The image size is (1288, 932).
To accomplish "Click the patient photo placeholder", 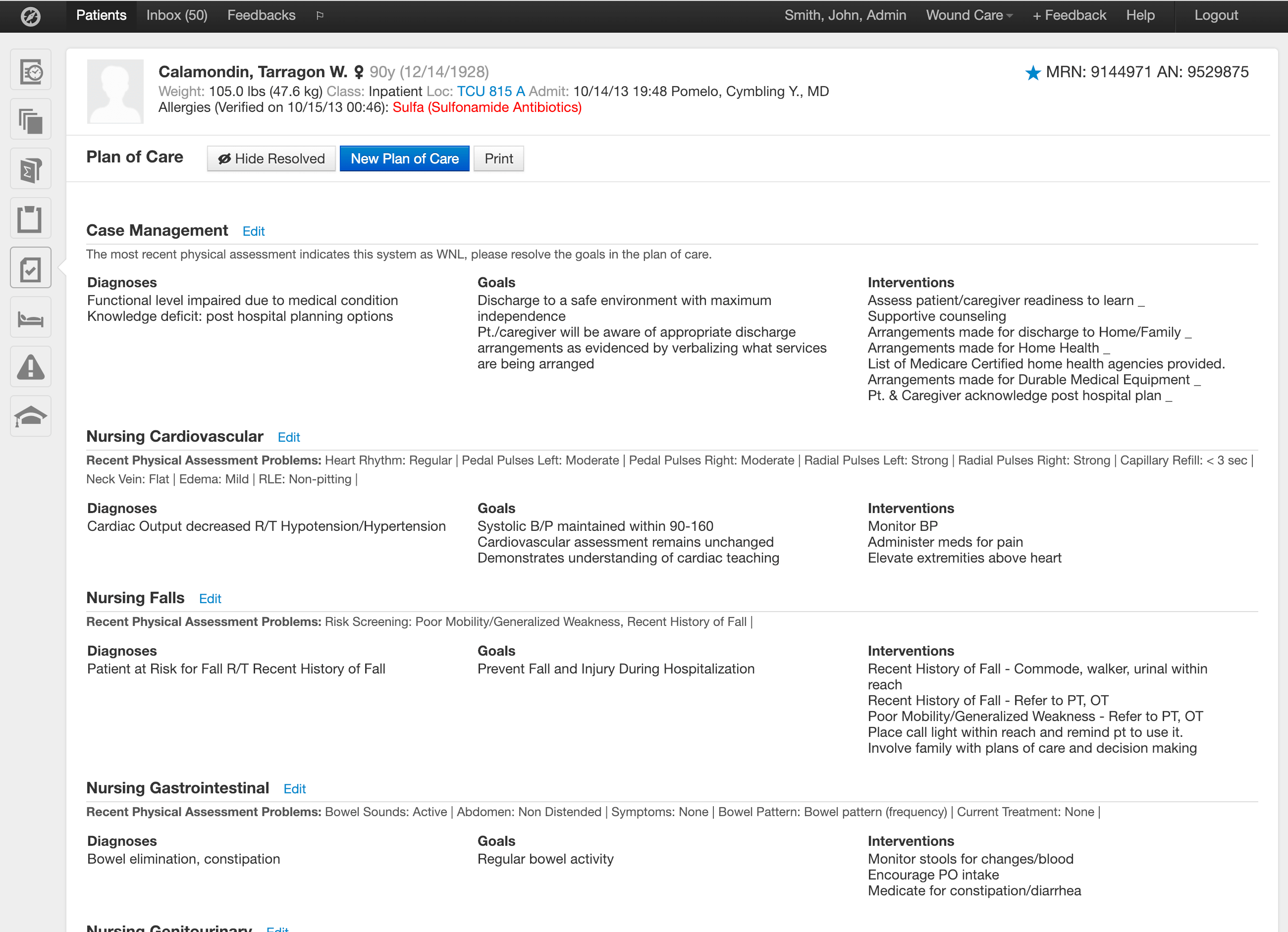I will click(x=115, y=92).
